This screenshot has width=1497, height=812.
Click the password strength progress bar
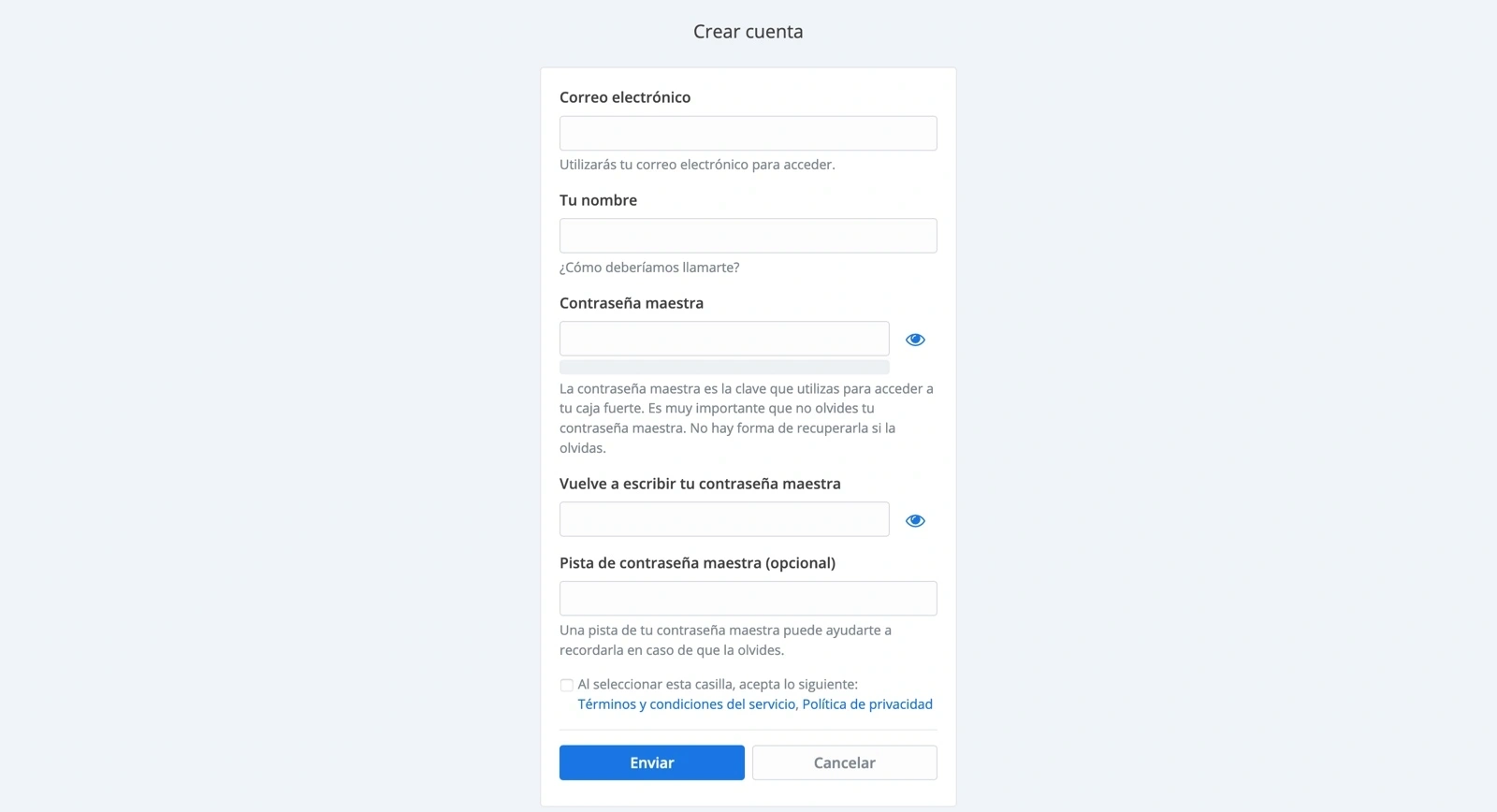pyautogui.click(x=723, y=368)
